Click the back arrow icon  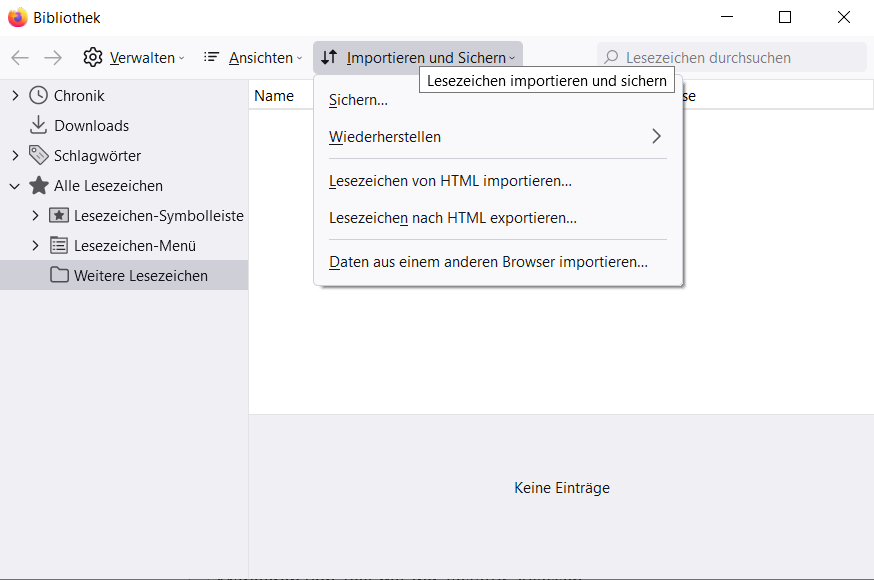click(x=20, y=58)
